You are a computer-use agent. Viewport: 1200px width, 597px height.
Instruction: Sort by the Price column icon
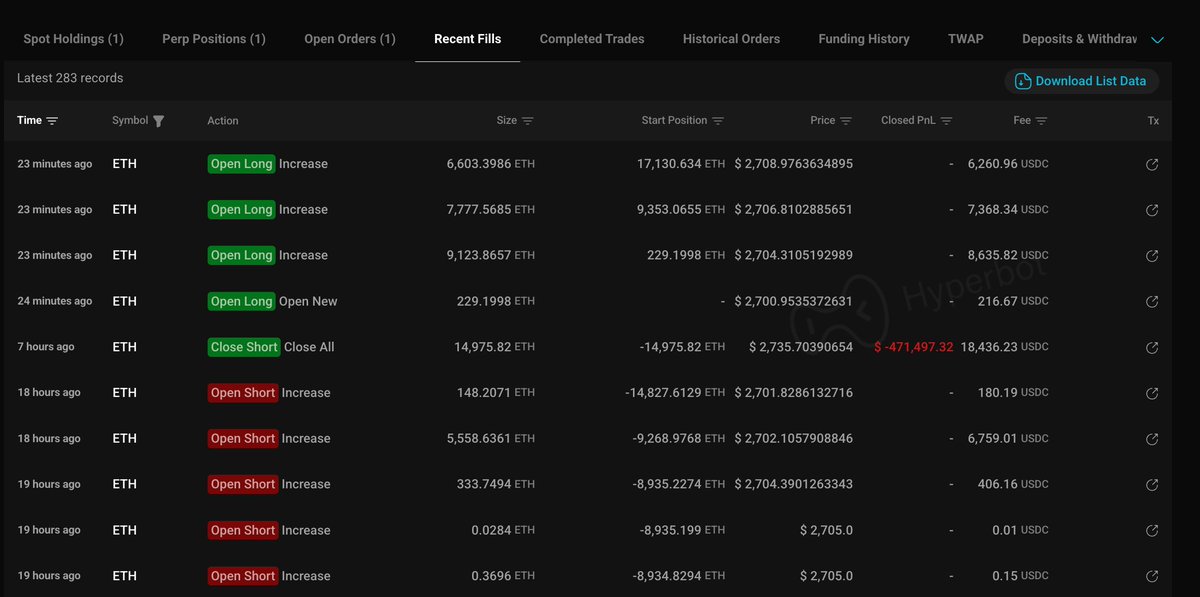point(845,121)
